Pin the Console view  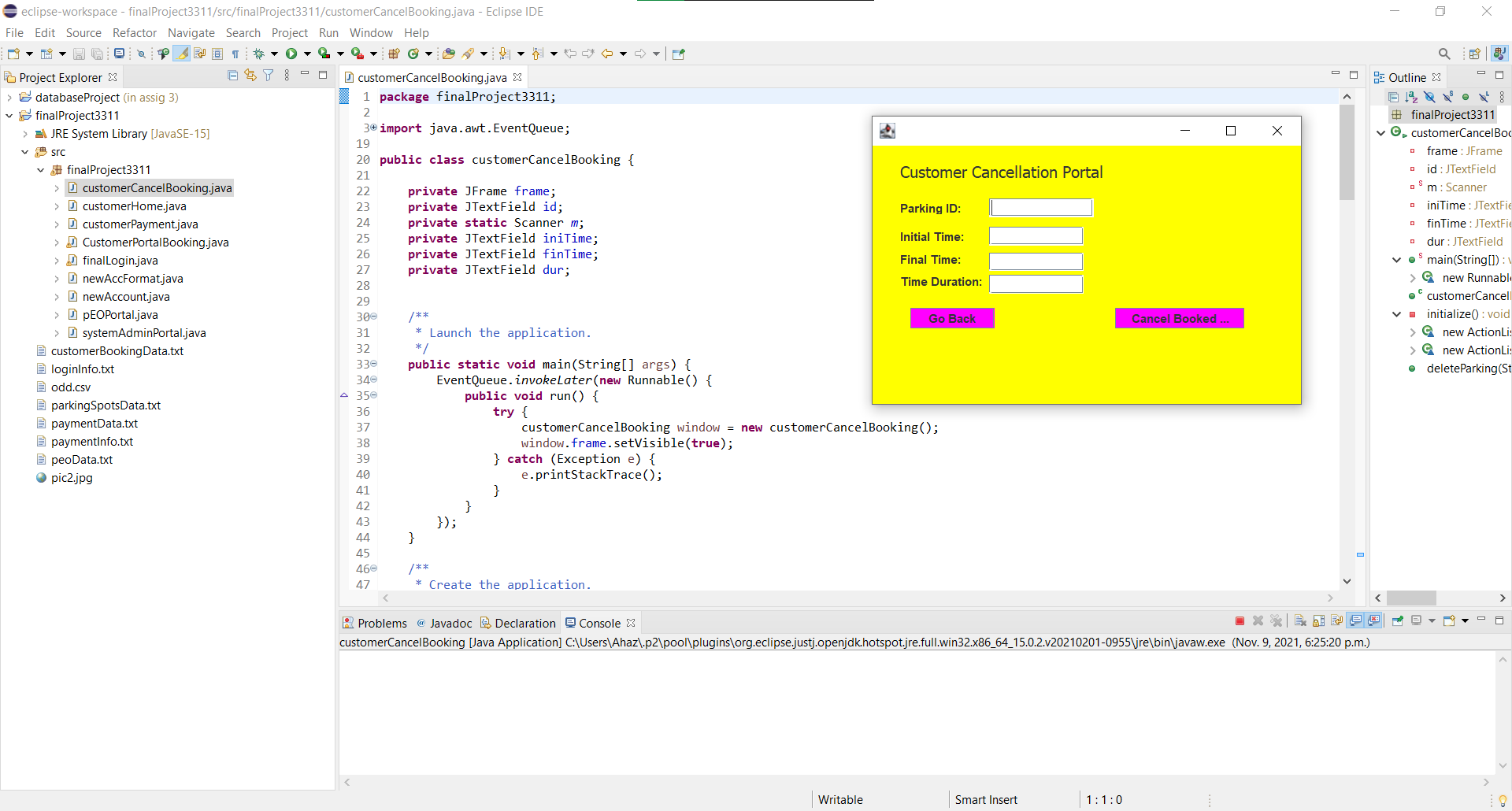pos(1398,621)
